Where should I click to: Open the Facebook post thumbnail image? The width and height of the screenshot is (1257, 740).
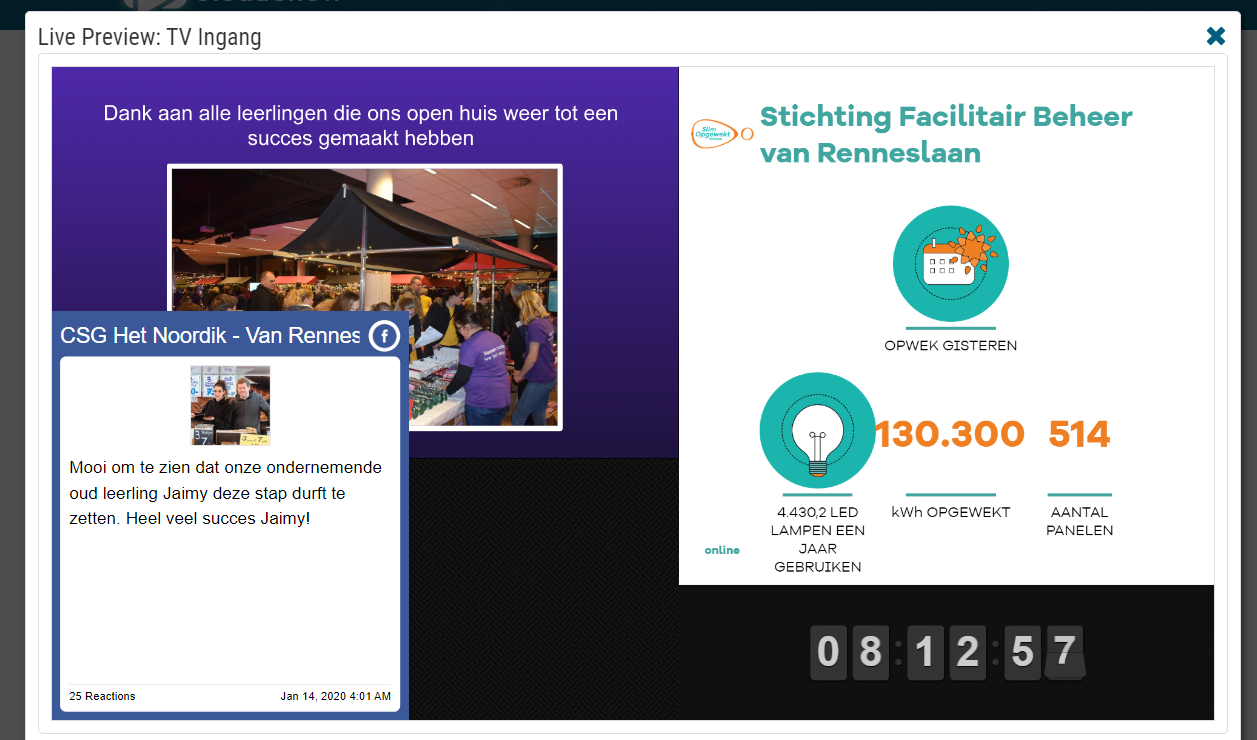(x=230, y=405)
